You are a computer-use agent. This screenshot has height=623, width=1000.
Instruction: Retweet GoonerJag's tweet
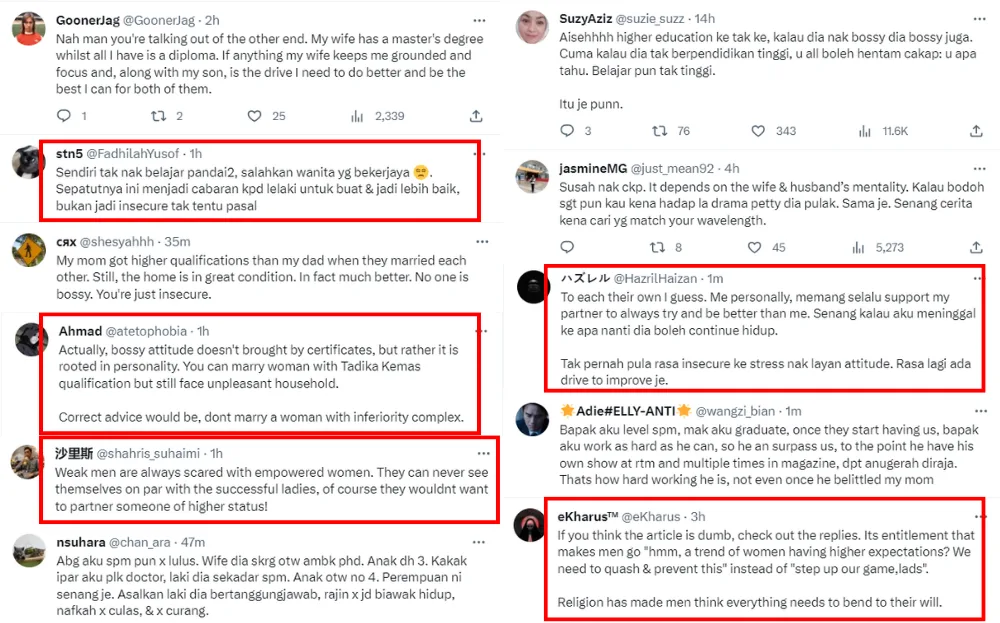pyautogui.click(x=159, y=116)
